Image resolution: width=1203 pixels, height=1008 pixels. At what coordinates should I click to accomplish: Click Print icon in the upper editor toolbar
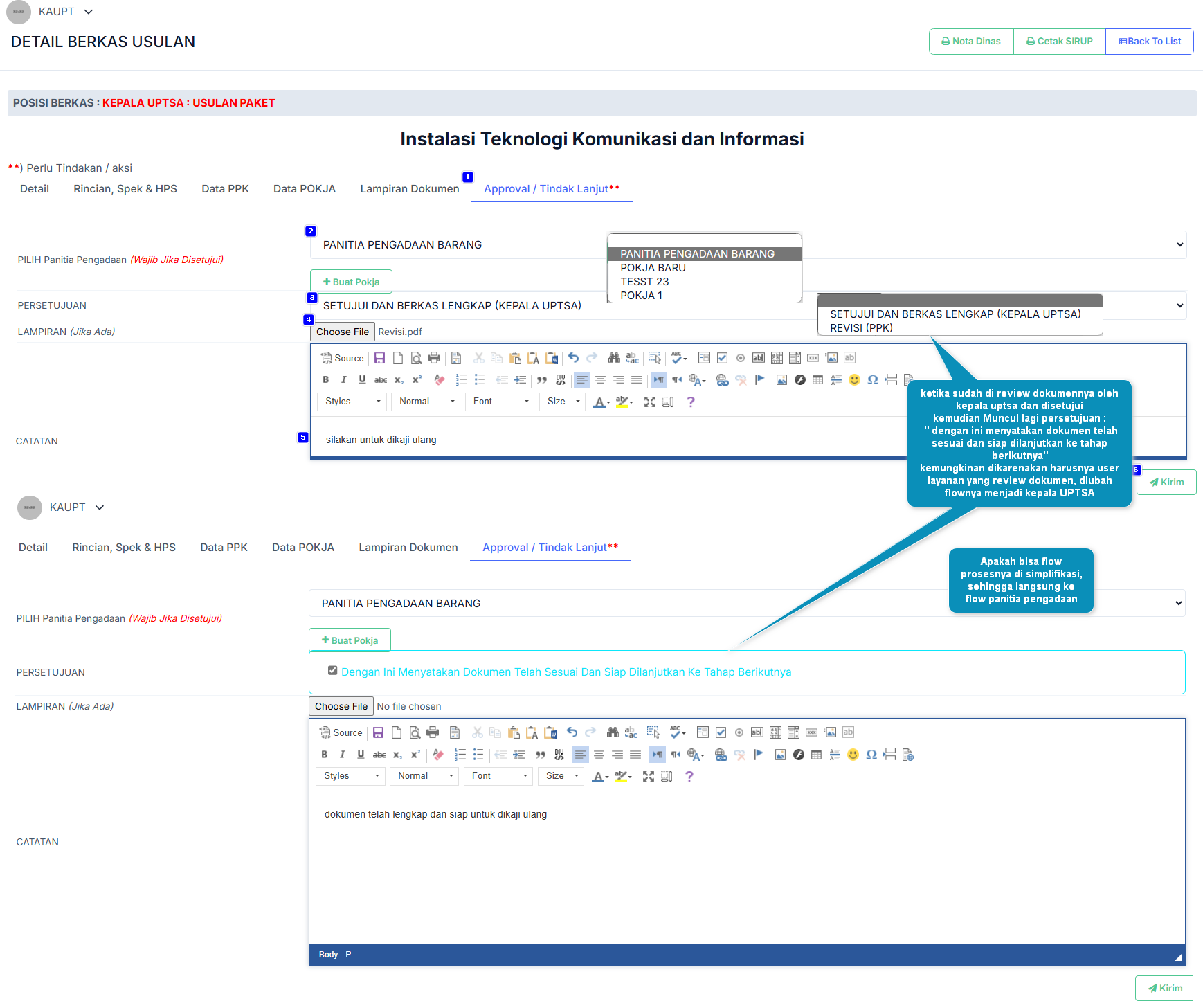pos(434,358)
